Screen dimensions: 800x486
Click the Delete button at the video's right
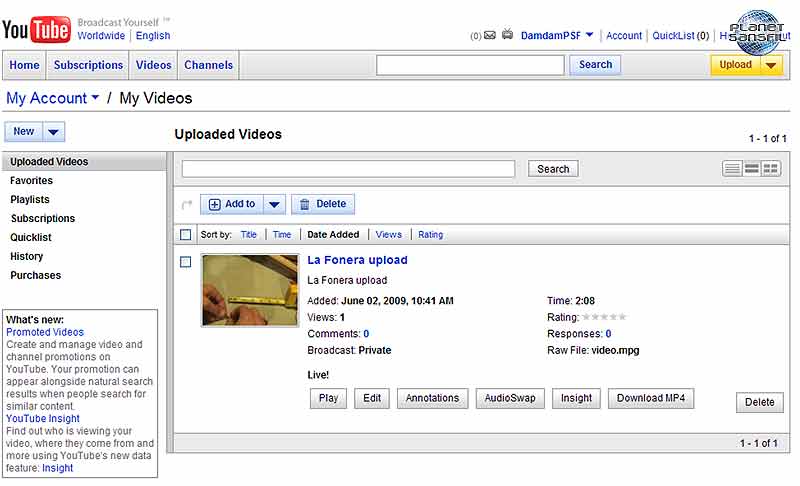(x=759, y=402)
